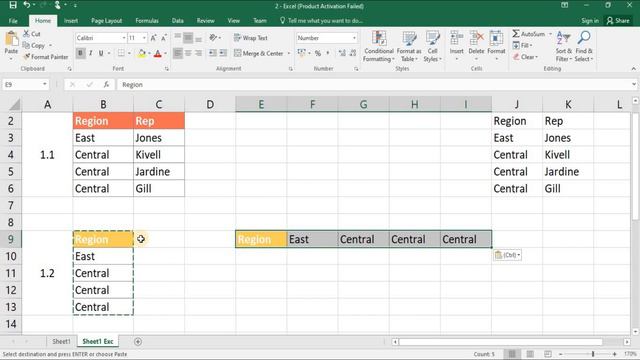This screenshot has height=360, width=640.
Task: Switch to the Data tab
Action: [x=178, y=21]
